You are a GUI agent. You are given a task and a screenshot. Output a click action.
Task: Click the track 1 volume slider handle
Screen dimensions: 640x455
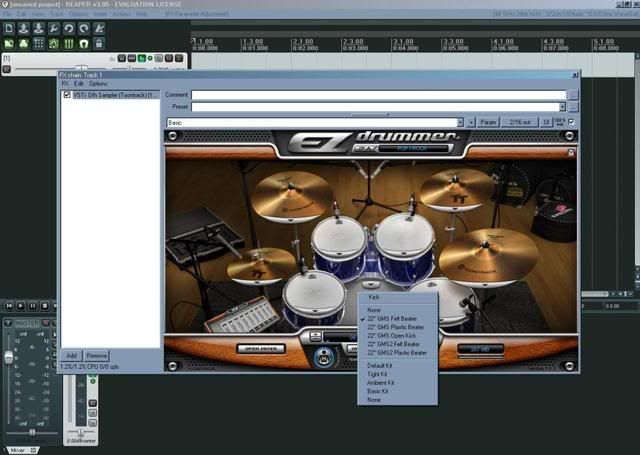pyautogui.click(x=81, y=68)
